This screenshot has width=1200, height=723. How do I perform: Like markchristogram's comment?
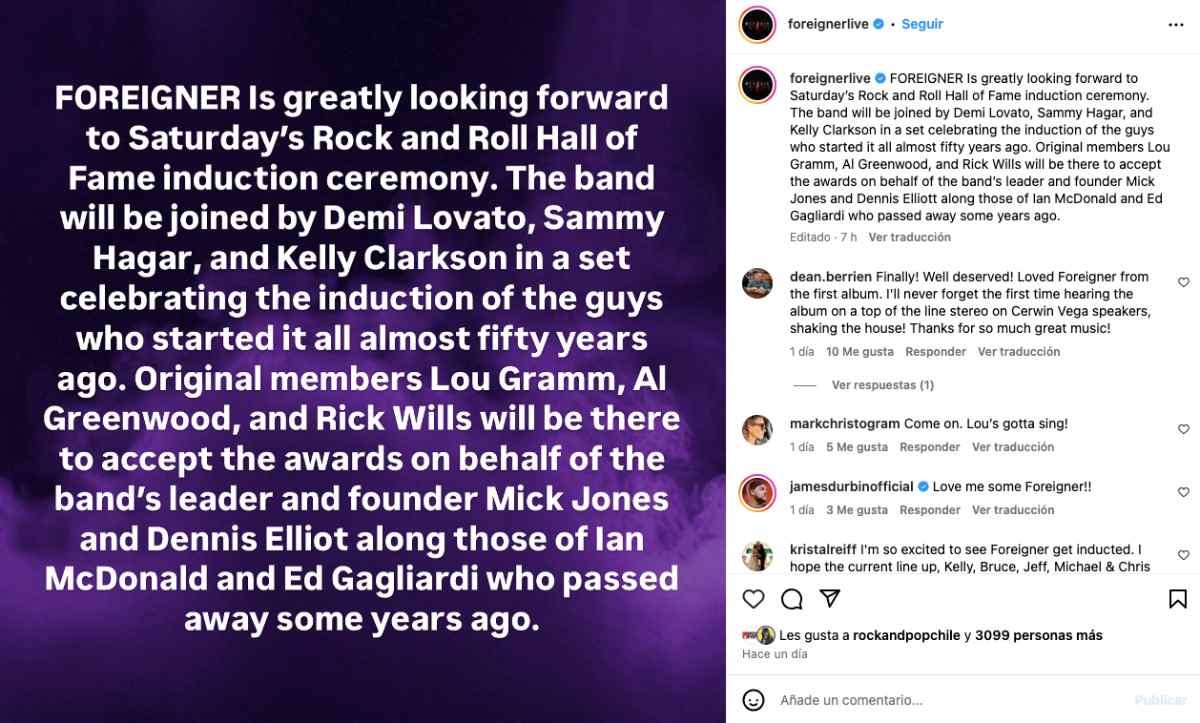coord(1184,429)
